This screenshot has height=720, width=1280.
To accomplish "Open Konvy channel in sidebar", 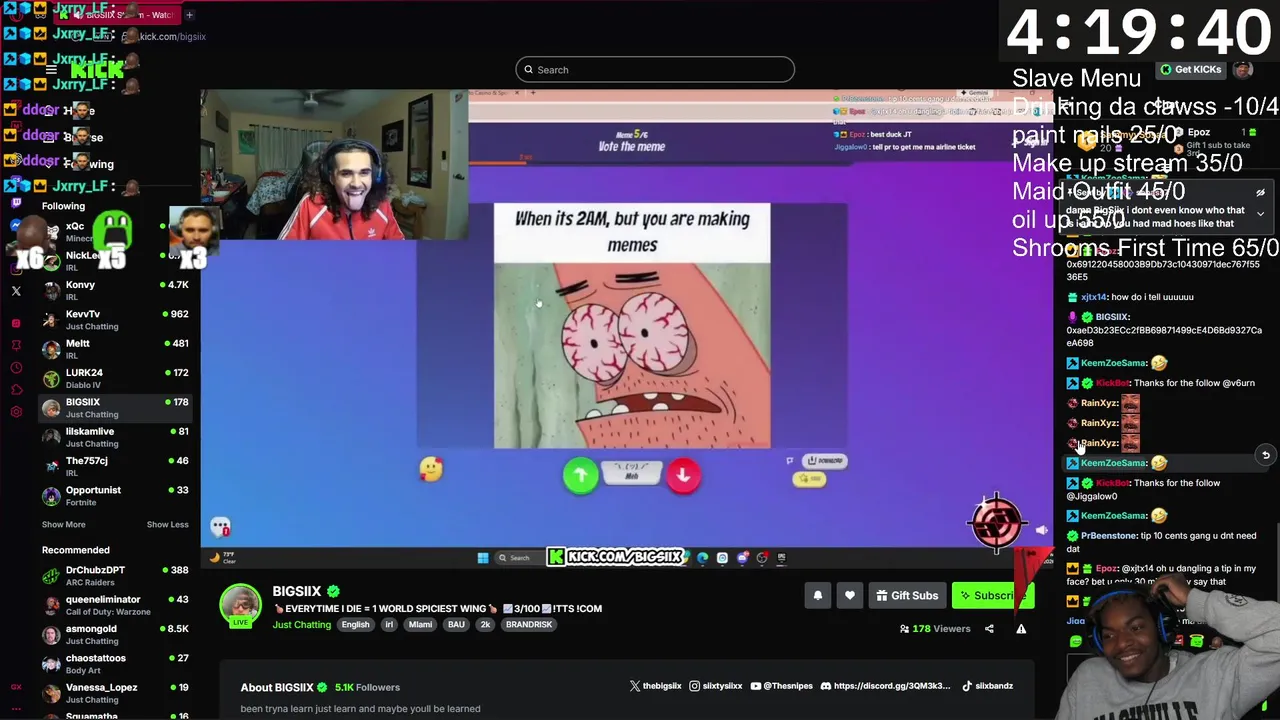I will [x=115, y=291].
